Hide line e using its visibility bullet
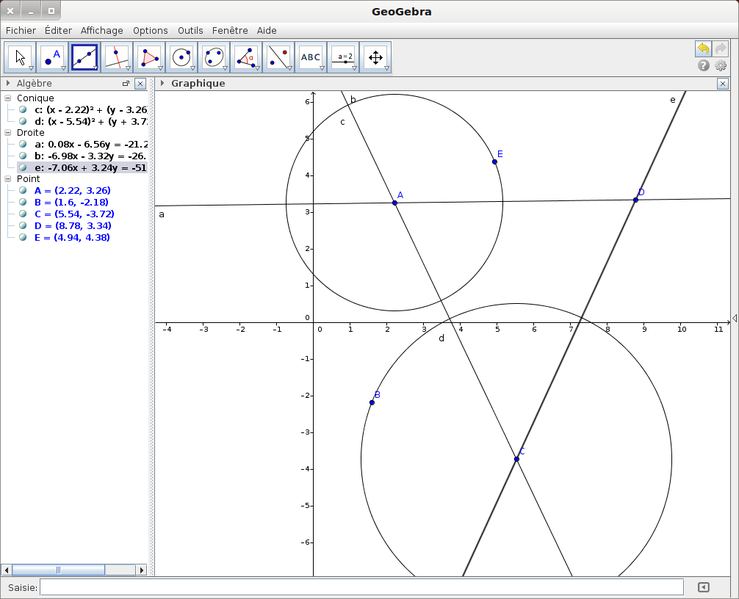 coord(23,168)
